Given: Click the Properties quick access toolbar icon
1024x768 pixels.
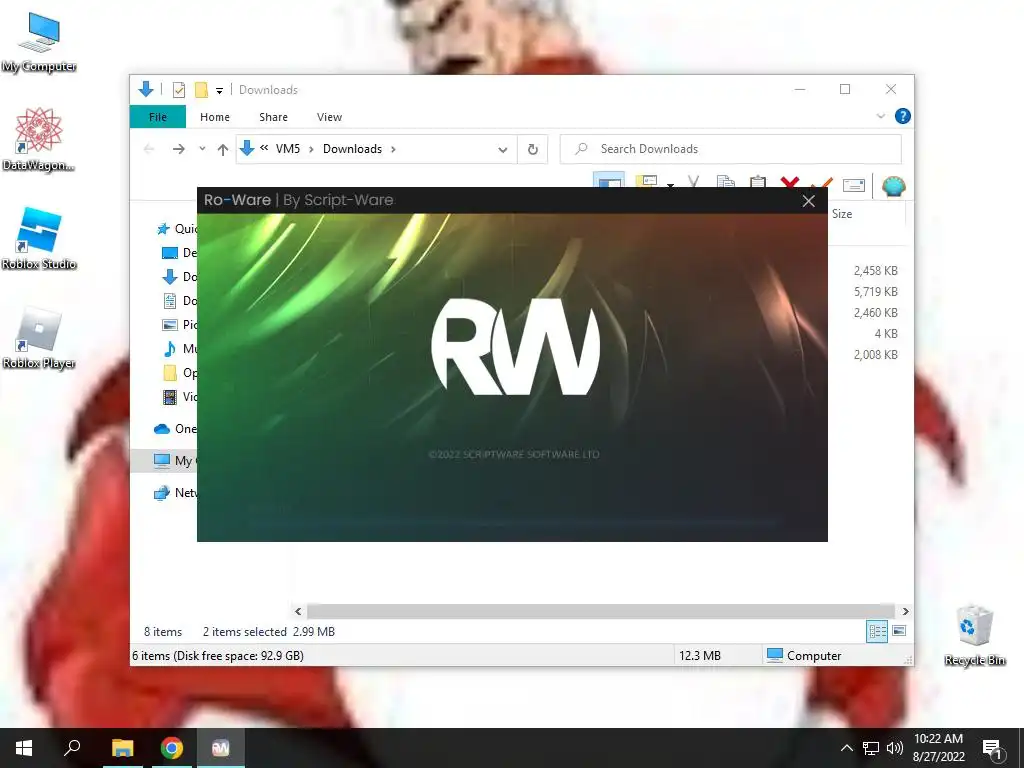Looking at the screenshot, I should (178, 89).
